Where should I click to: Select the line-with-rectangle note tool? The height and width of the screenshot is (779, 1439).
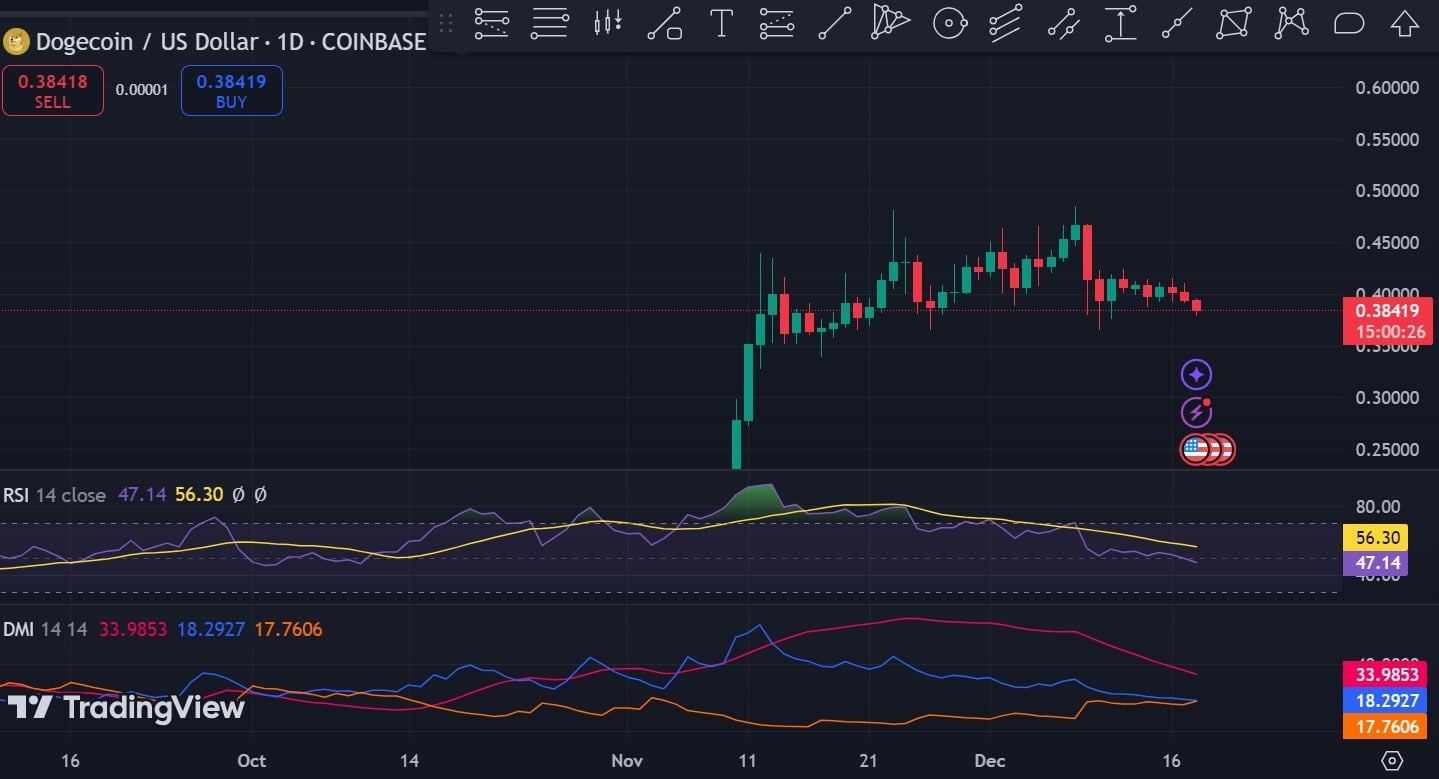point(664,22)
